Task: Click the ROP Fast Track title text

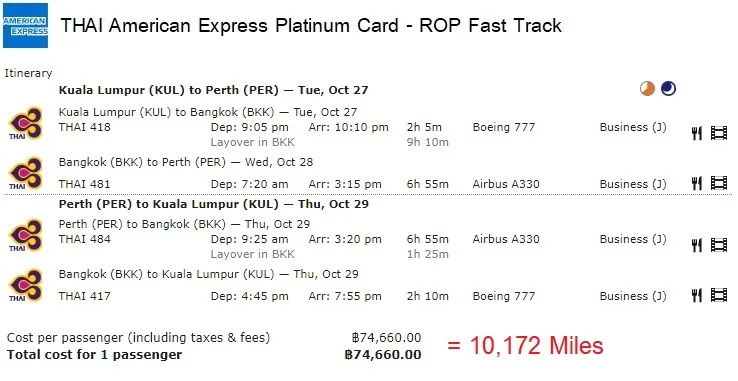Action: (x=490, y=25)
